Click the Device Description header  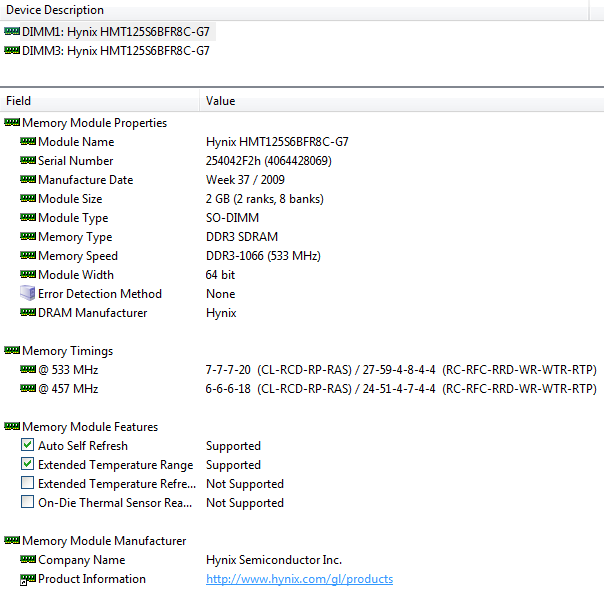pyautogui.click(x=54, y=10)
